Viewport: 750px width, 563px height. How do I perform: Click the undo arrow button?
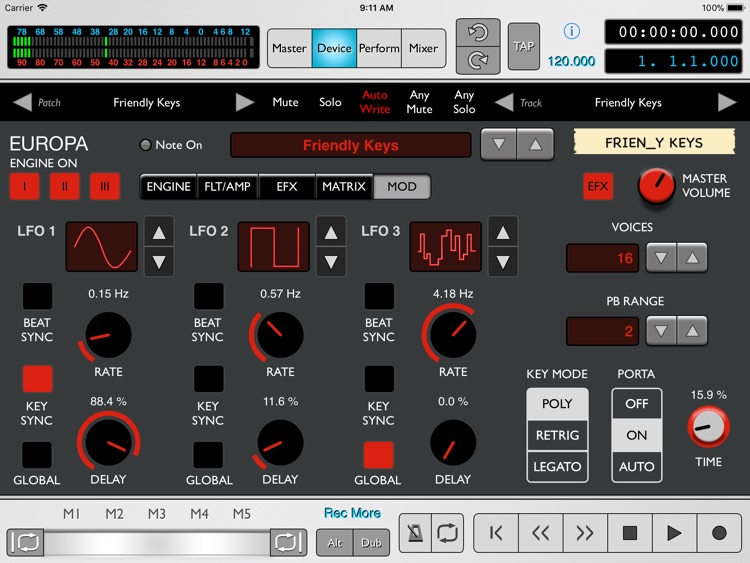tap(478, 33)
